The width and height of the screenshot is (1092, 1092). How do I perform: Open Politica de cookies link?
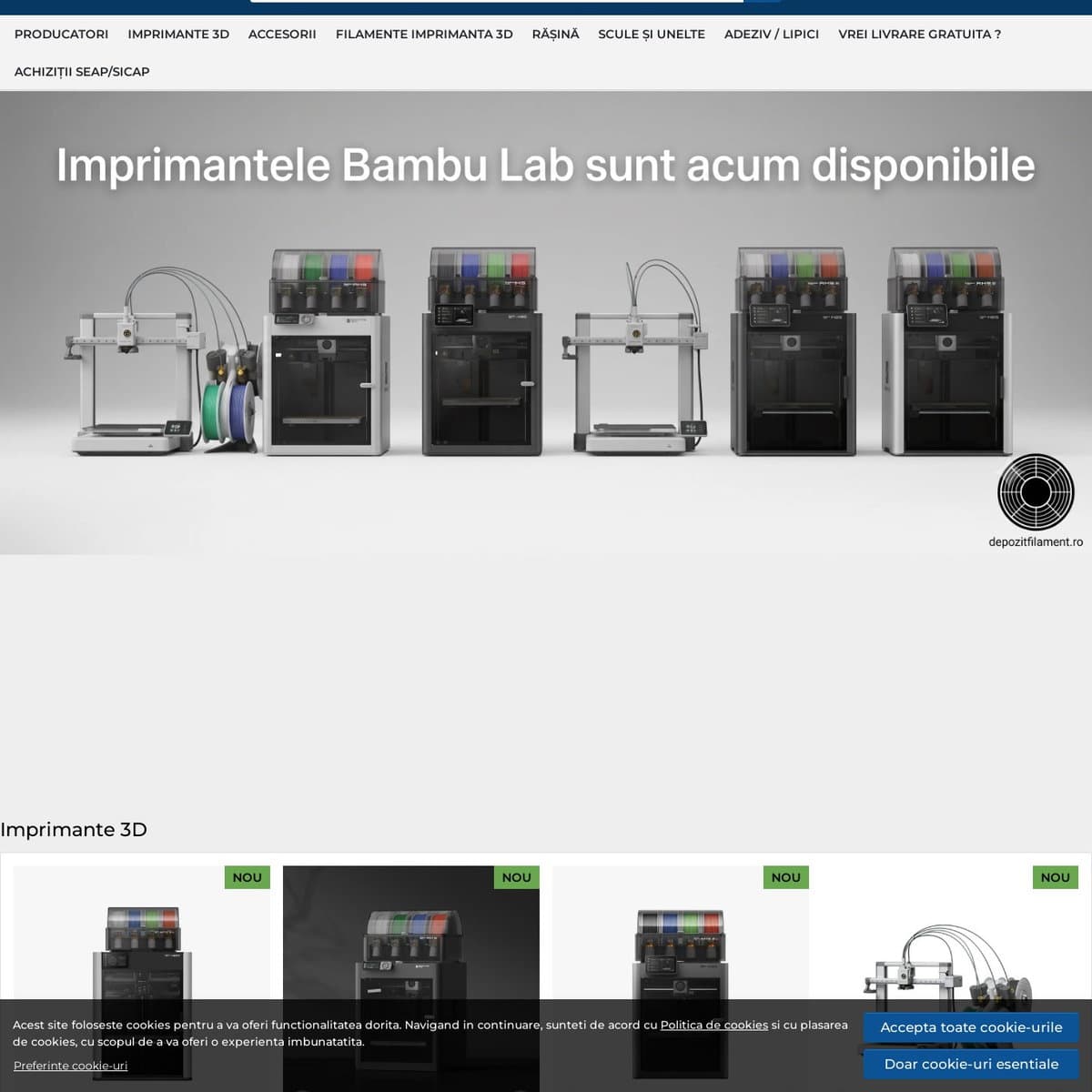(x=714, y=1025)
